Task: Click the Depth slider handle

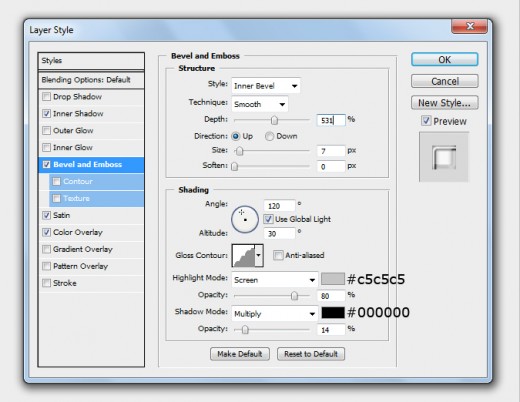Action: tap(274, 120)
